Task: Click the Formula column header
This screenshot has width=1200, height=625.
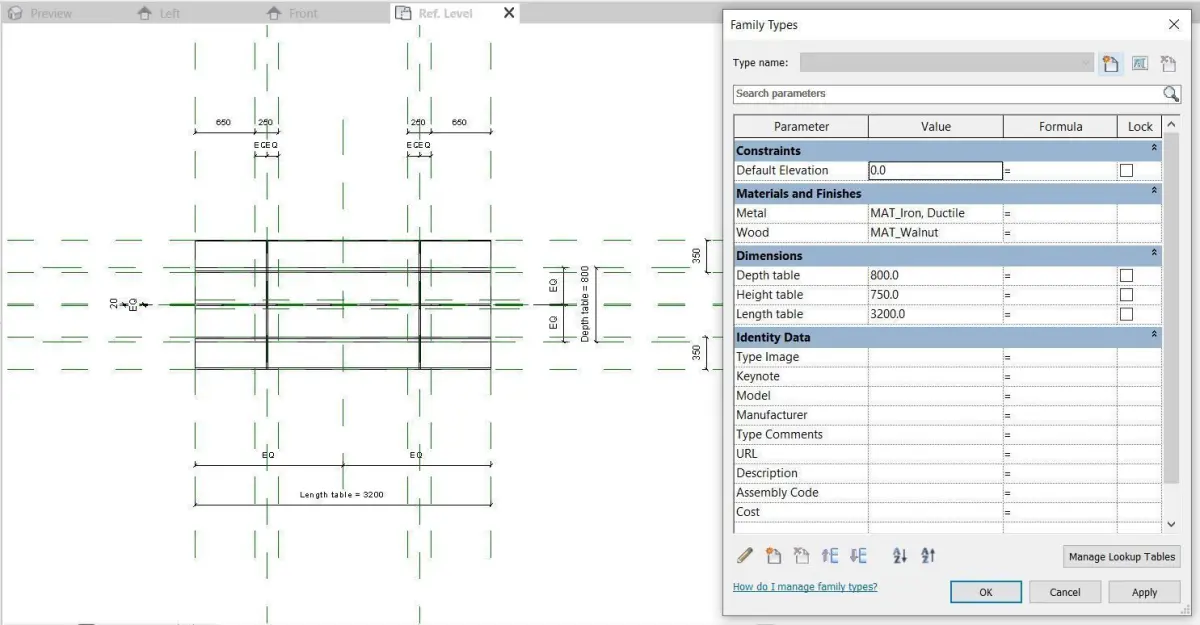Action: pos(1060,126)
